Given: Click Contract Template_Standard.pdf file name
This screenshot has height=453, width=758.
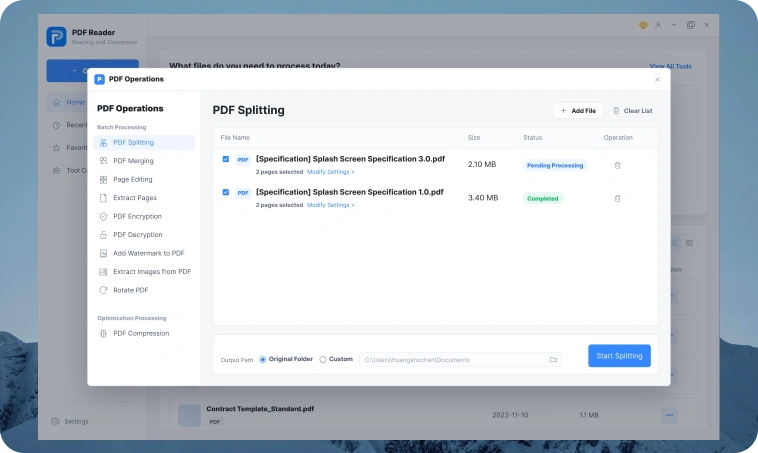Looking at the screenshot, I should click(x=260, y=409).
